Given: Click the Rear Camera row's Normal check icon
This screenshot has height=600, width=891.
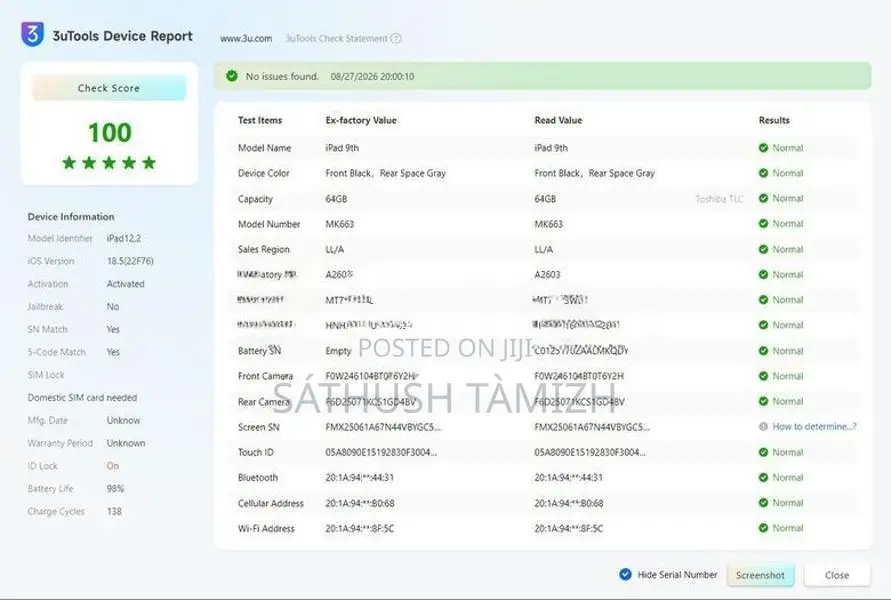Looking at the screenshot, I should 763,401.
